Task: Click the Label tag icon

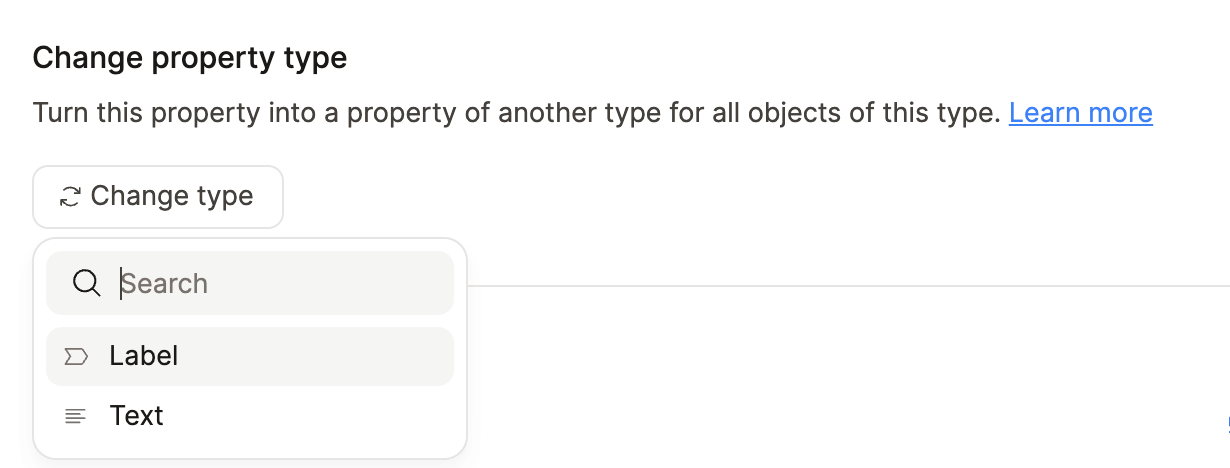Action: (x=75, y=356)
